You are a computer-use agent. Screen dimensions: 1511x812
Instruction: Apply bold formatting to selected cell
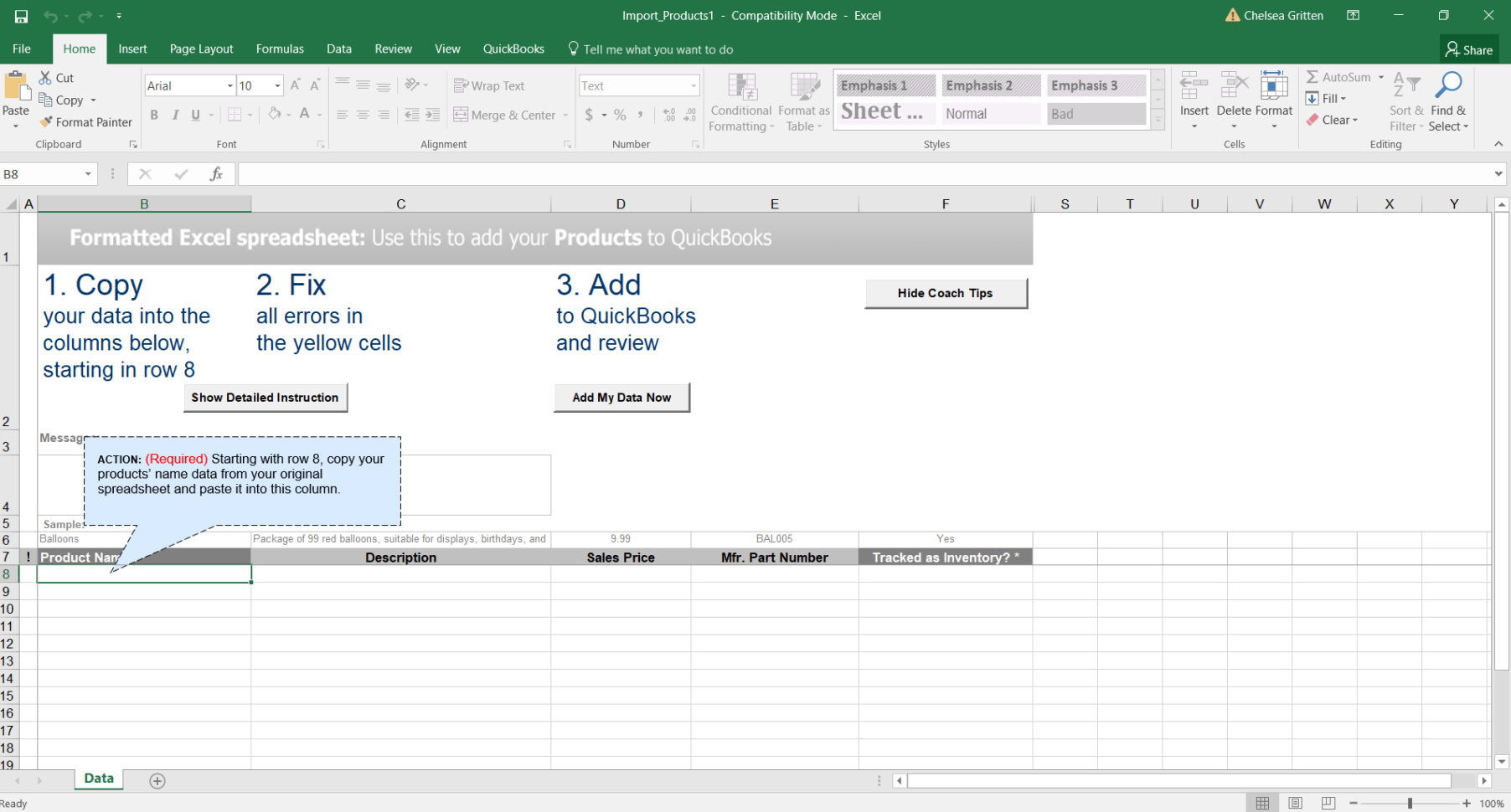pos(154,115)
